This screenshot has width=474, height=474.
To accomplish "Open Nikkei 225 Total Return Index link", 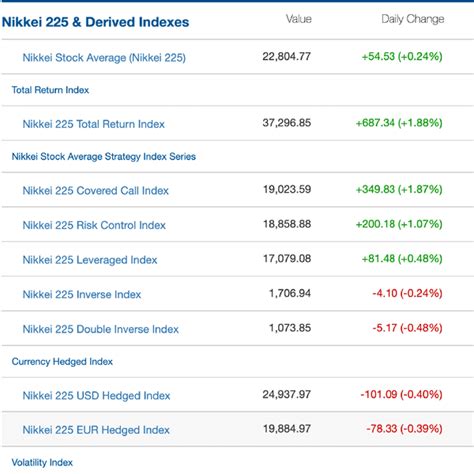I will [94, 124].
